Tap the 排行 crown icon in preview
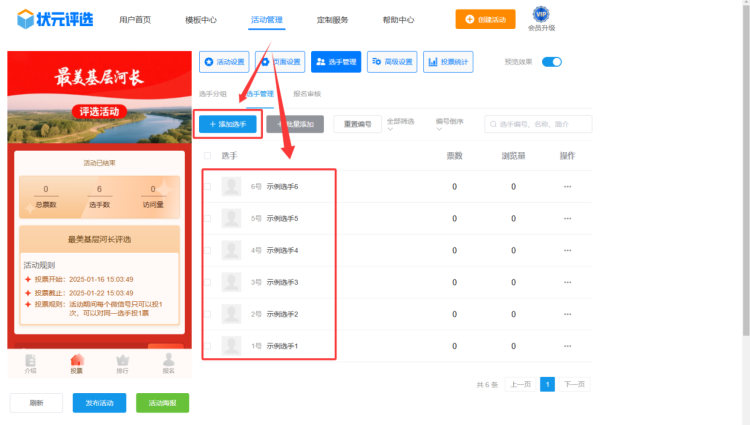750x425 pixels. 123,362
